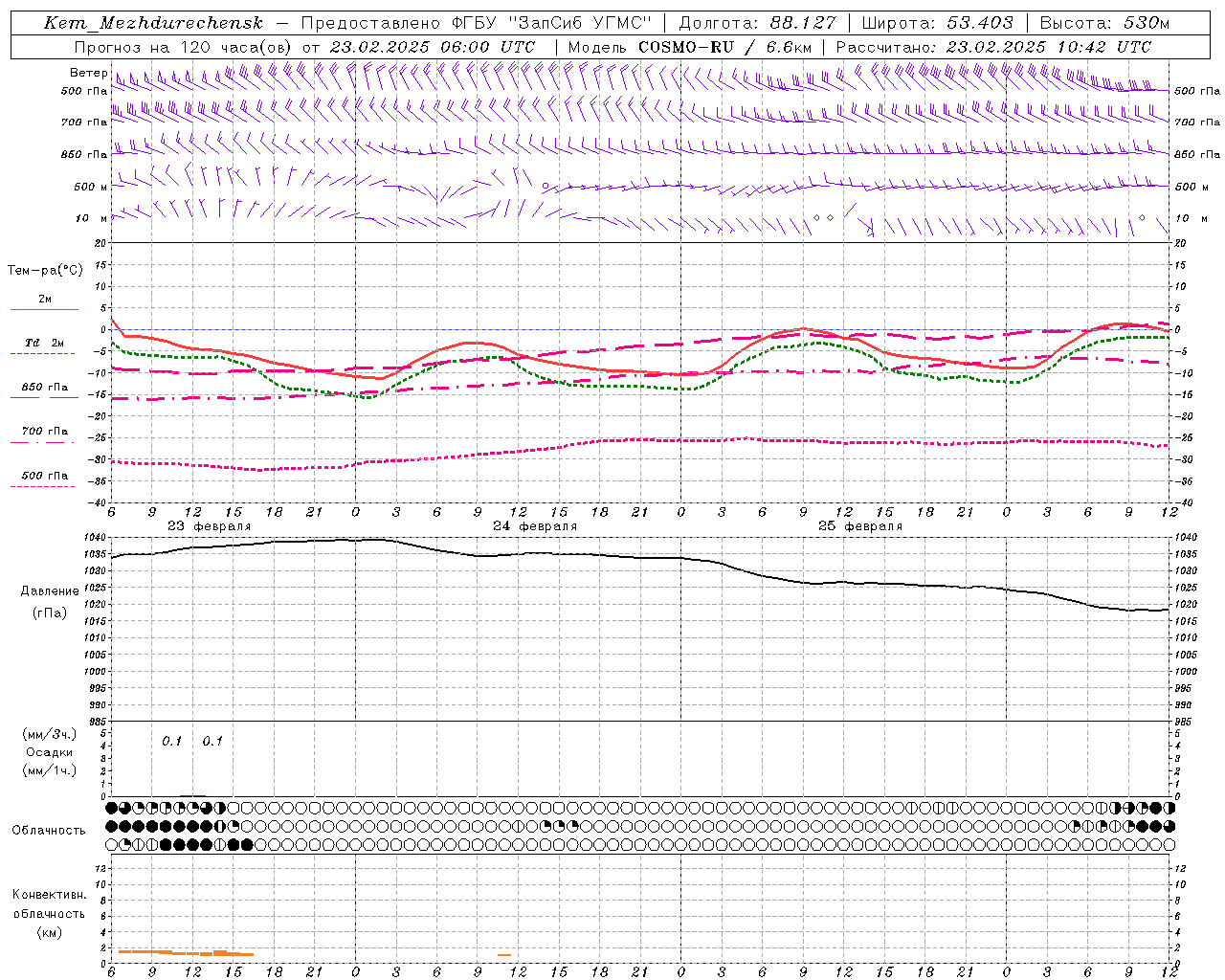The image size is (1225, 980).
Task: Click the 850 гПа temperature legend label
Action: (45, 388)
